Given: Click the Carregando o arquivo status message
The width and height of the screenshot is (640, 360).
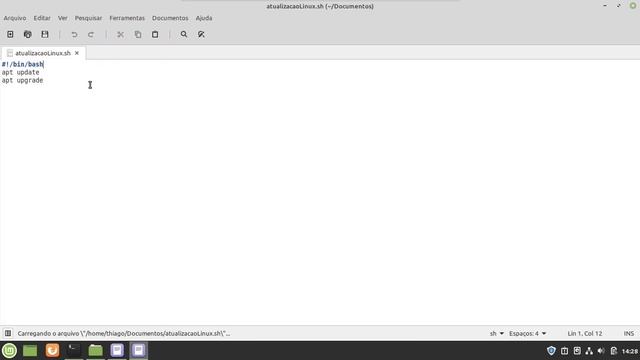Looking at the screenshot, I should (124, 333).
